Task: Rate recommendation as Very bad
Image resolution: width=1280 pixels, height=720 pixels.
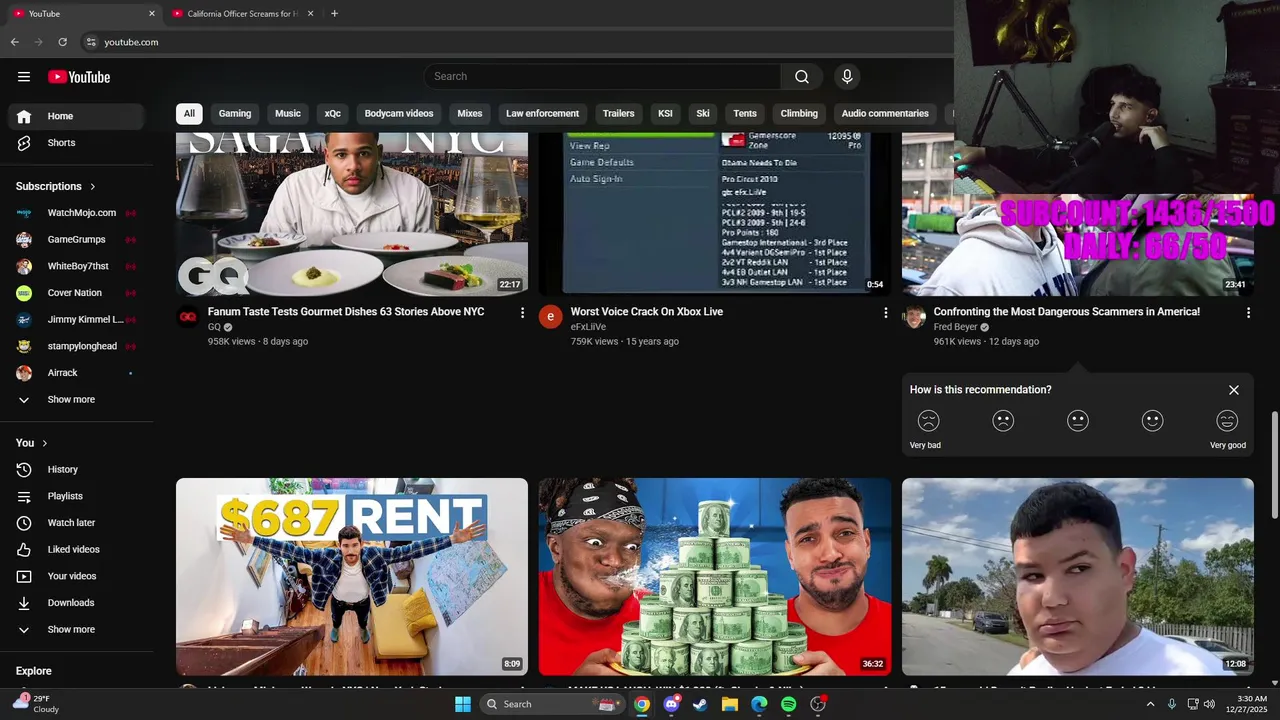Action: click(928, 421)
